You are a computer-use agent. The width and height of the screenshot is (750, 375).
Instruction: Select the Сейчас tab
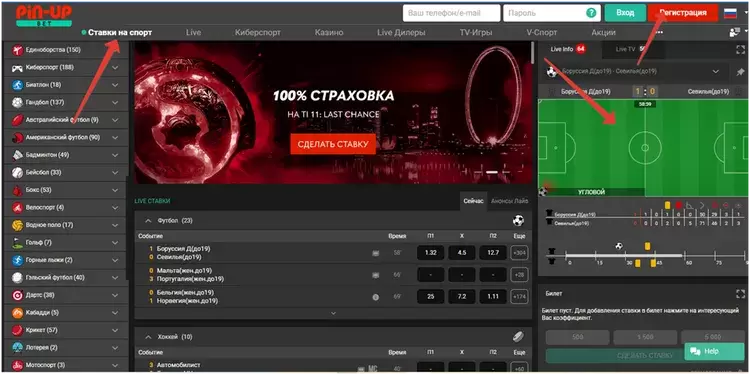tap(474, 201)
